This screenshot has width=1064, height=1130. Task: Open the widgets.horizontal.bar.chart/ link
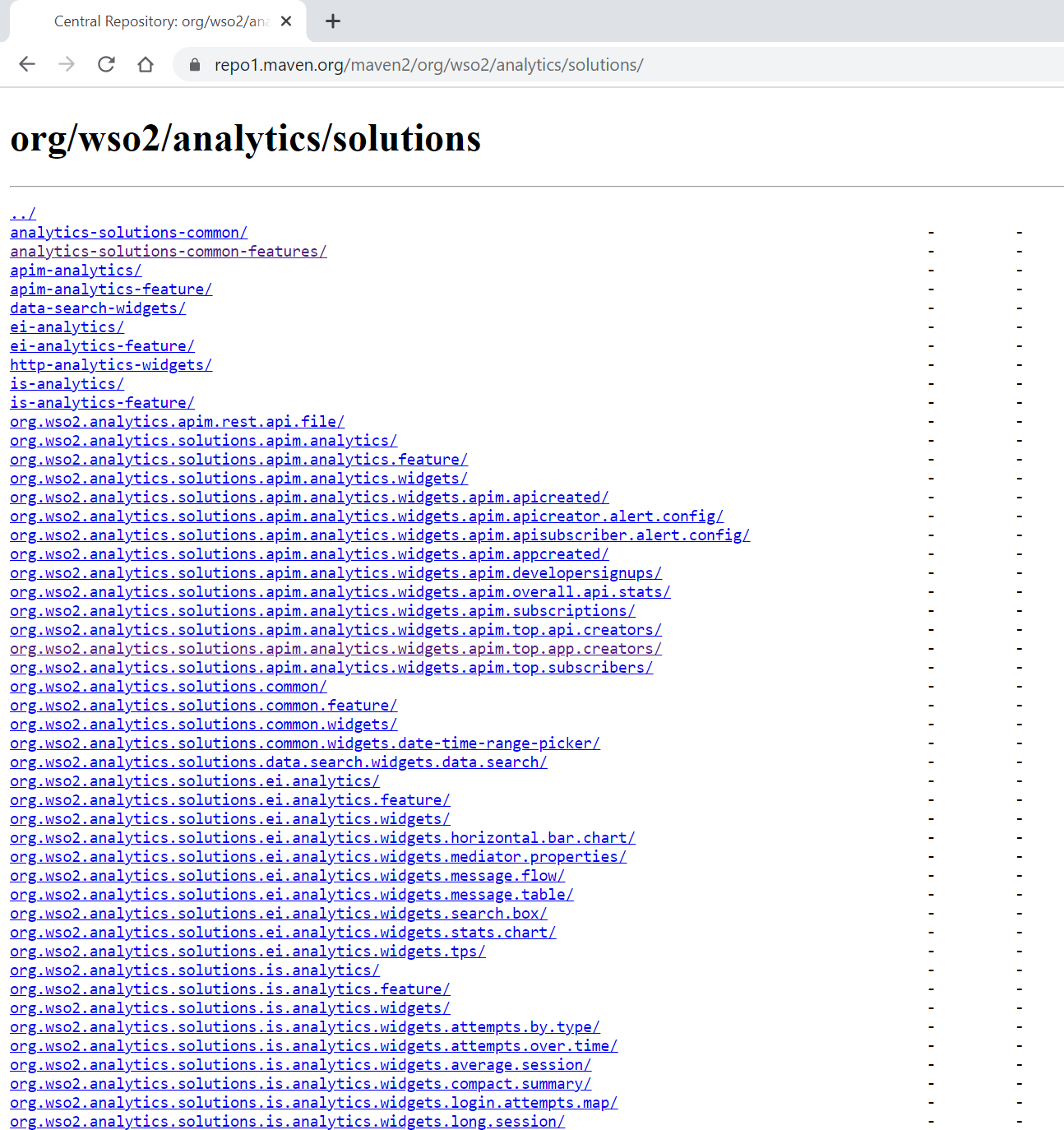point(322,838)
